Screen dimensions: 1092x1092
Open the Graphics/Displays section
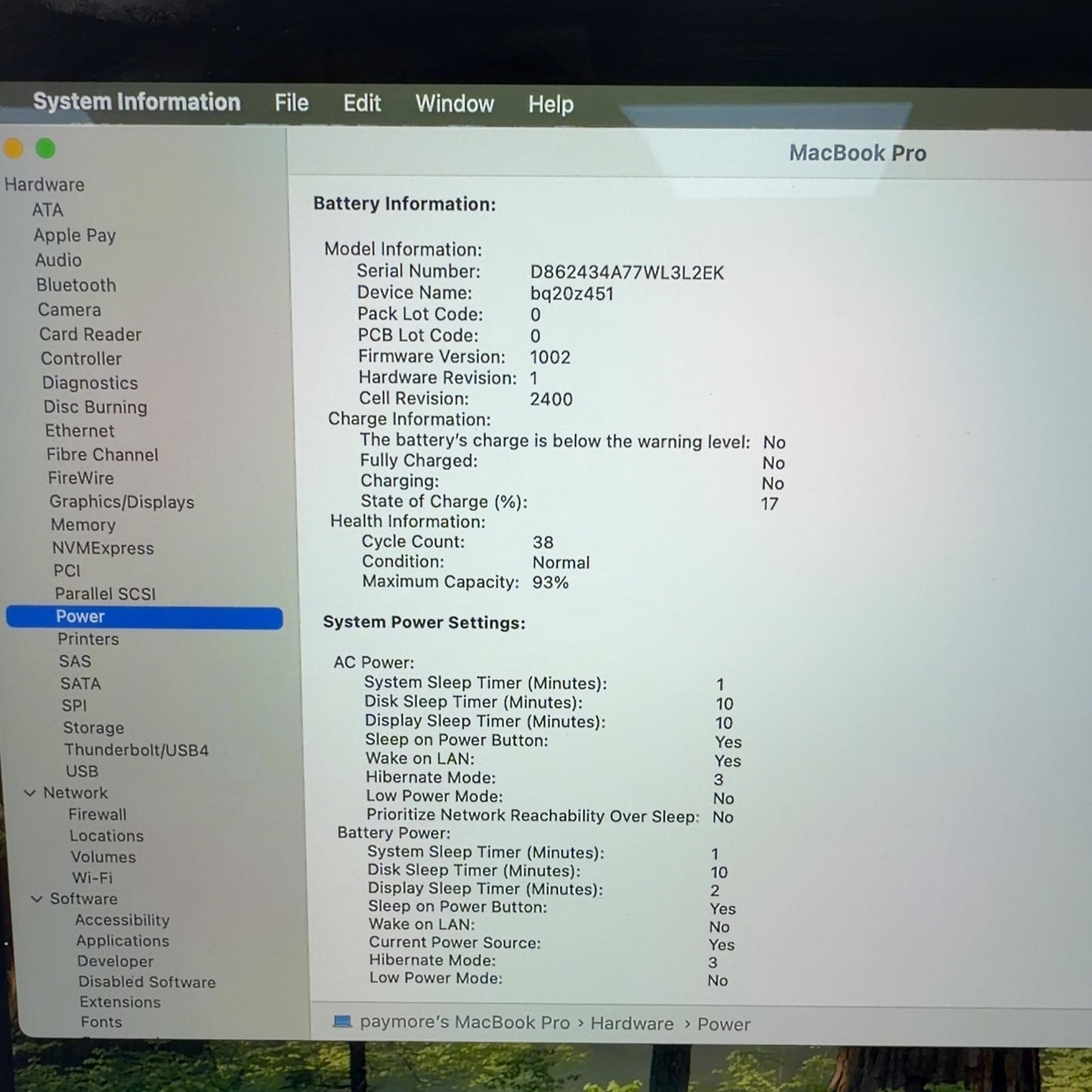[122, 502]
